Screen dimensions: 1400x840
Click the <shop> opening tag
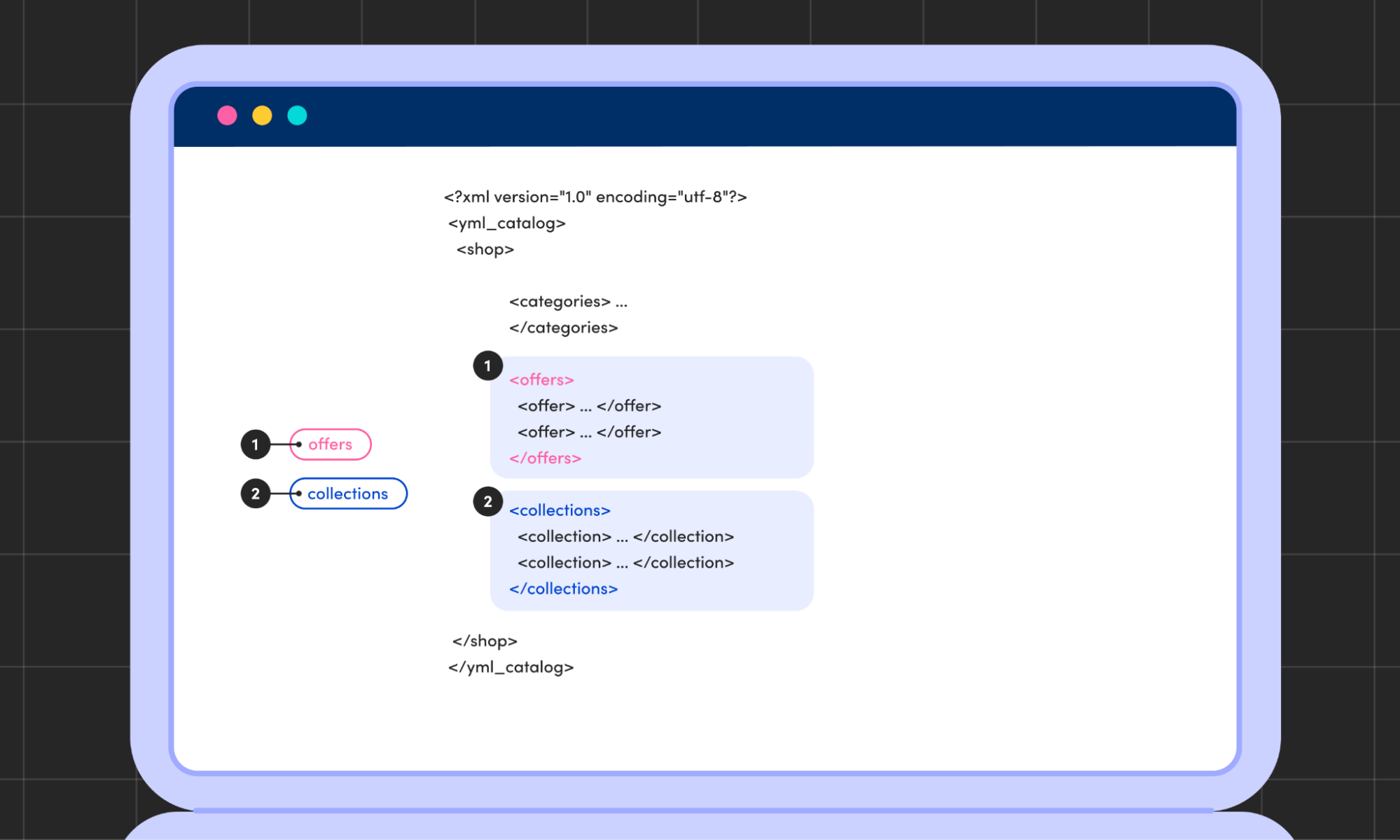click(x=485, y=249)
